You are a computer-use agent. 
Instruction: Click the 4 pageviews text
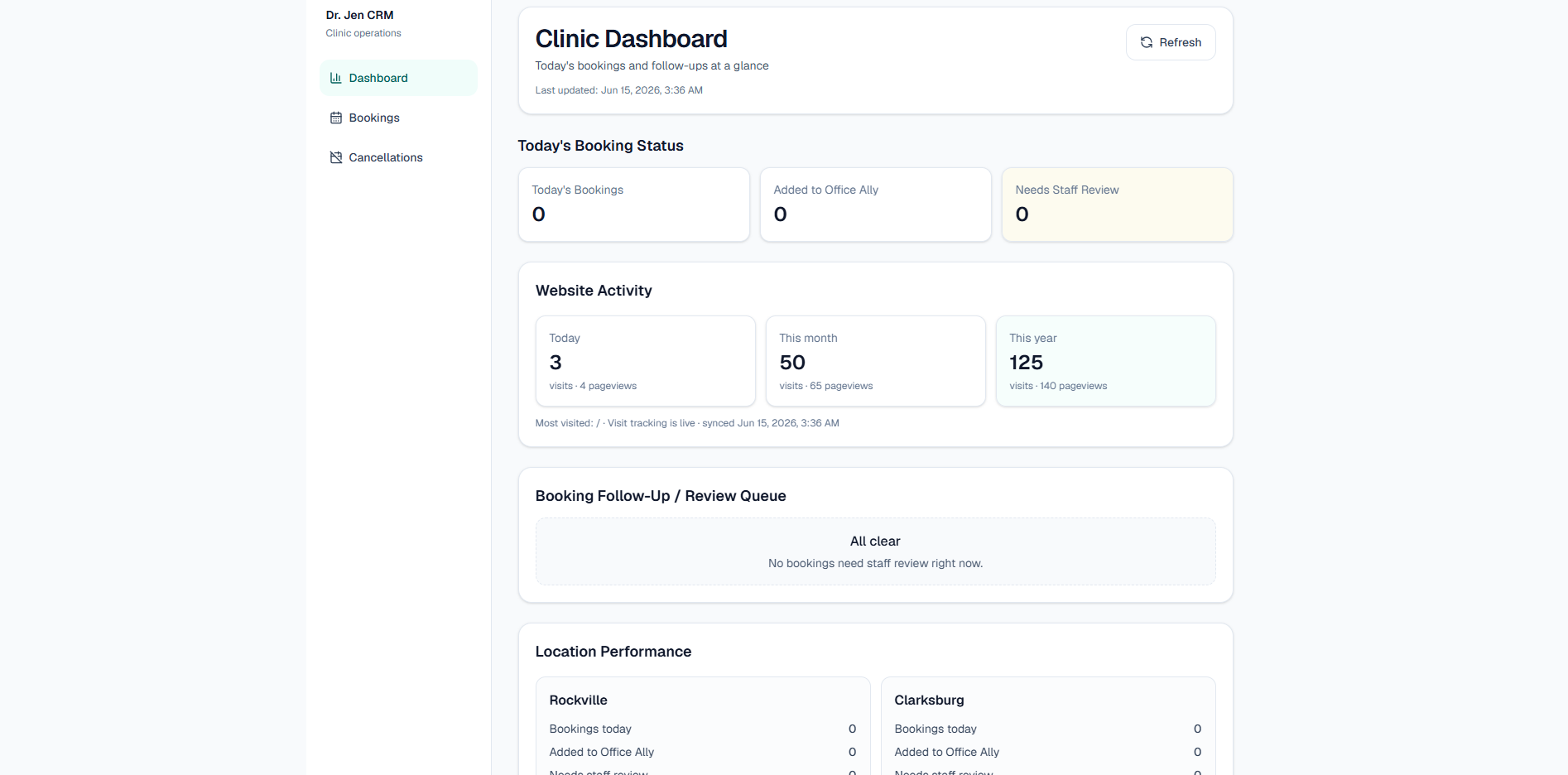coord(608,386)
